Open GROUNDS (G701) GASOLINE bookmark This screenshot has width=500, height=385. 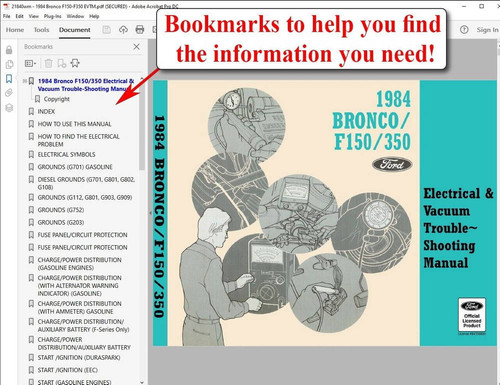click(75, 167)
